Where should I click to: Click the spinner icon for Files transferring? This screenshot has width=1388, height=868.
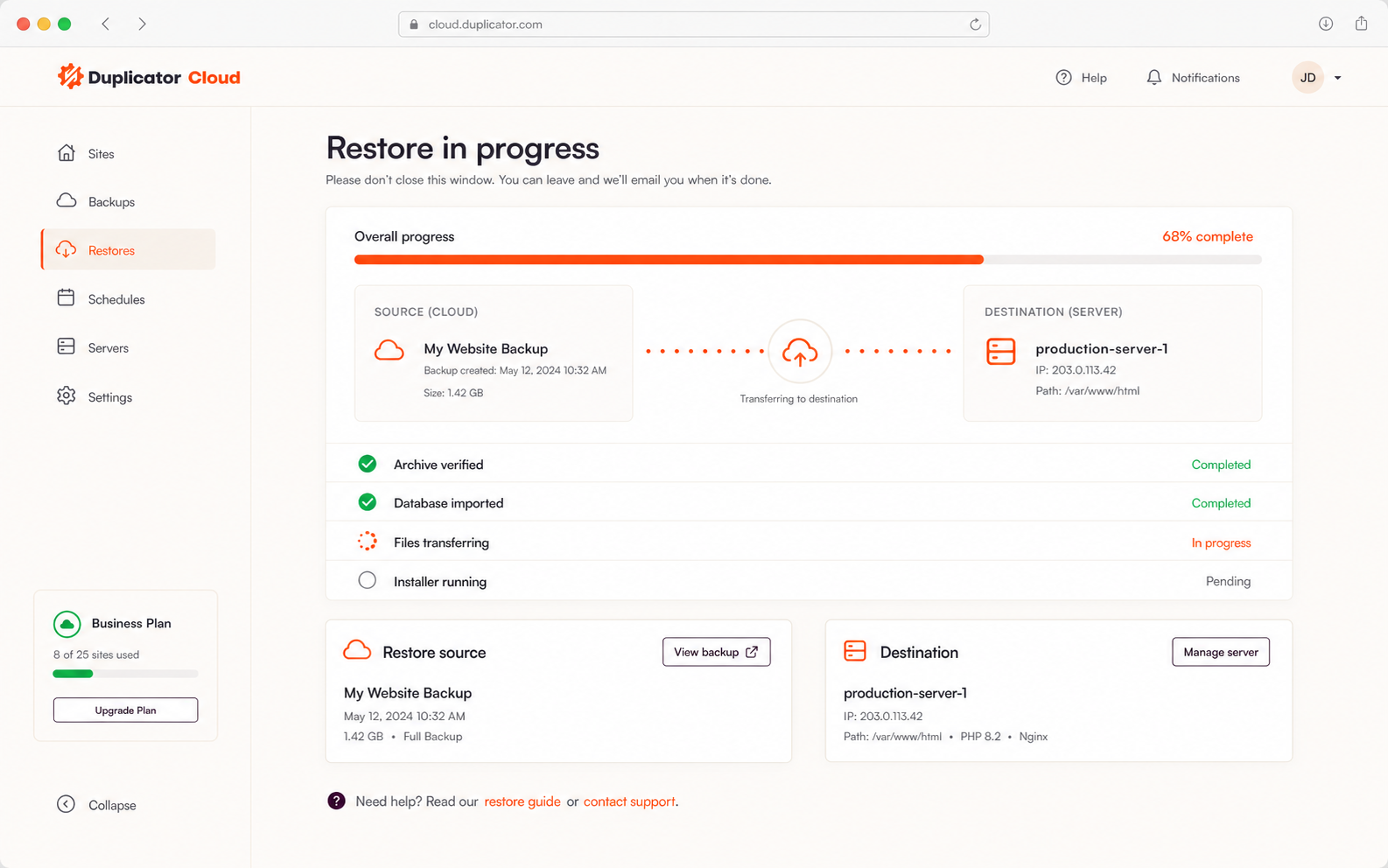(x=368, y=542)
